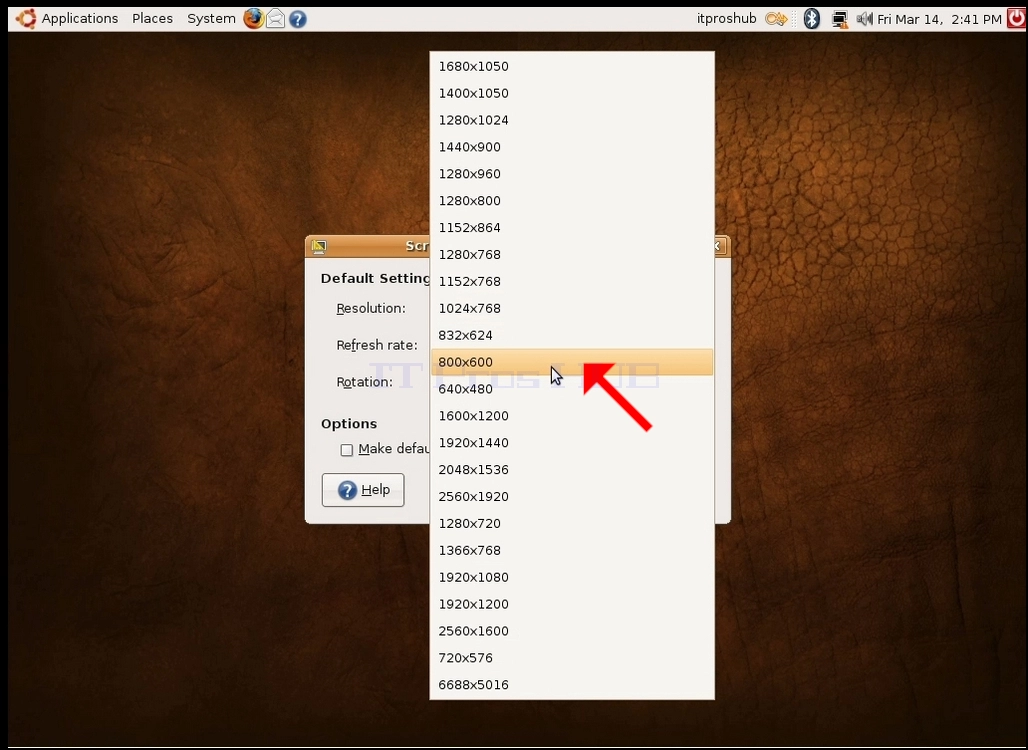Select the 1152x864 resolution
The width and height of the screenshot is (1028, 750).
pos(572,227)
